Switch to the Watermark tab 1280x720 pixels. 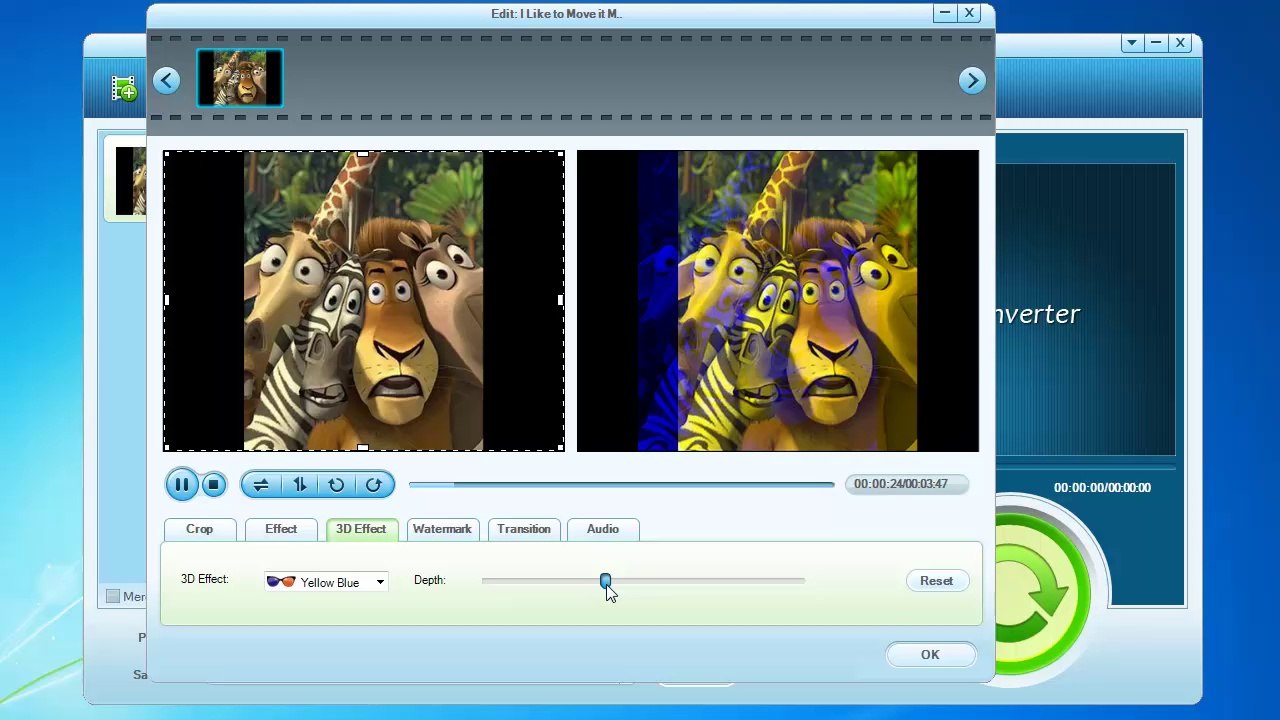(442, 529)
